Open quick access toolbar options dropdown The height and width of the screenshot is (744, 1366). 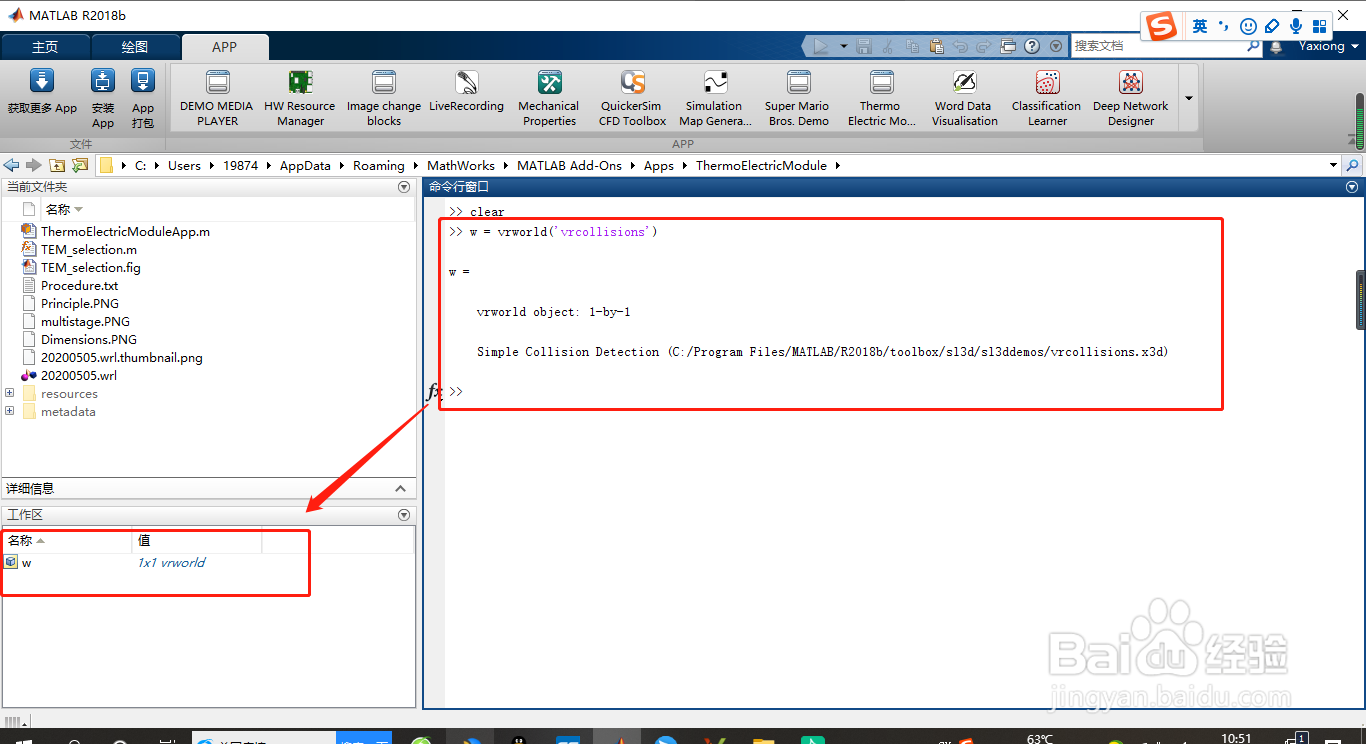point(1056,46)
